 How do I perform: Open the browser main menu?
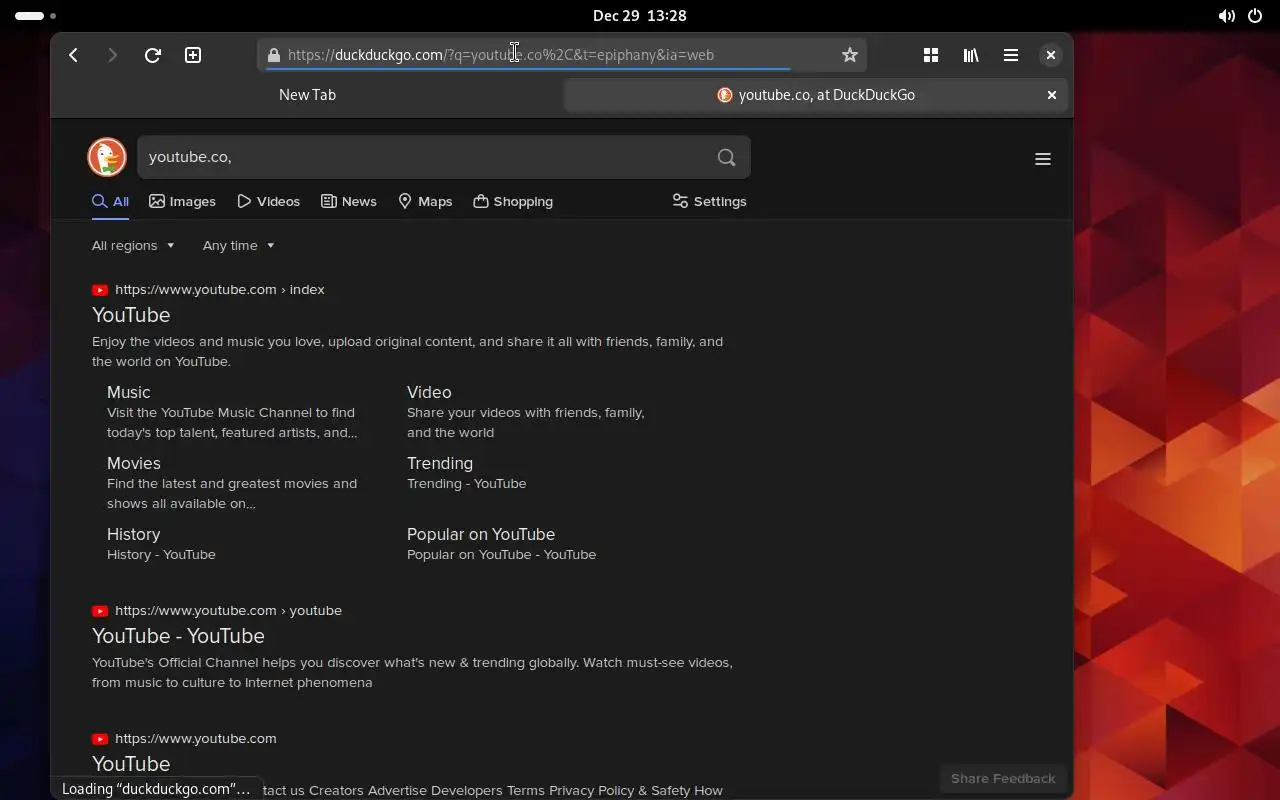[x=1011, y=55]
